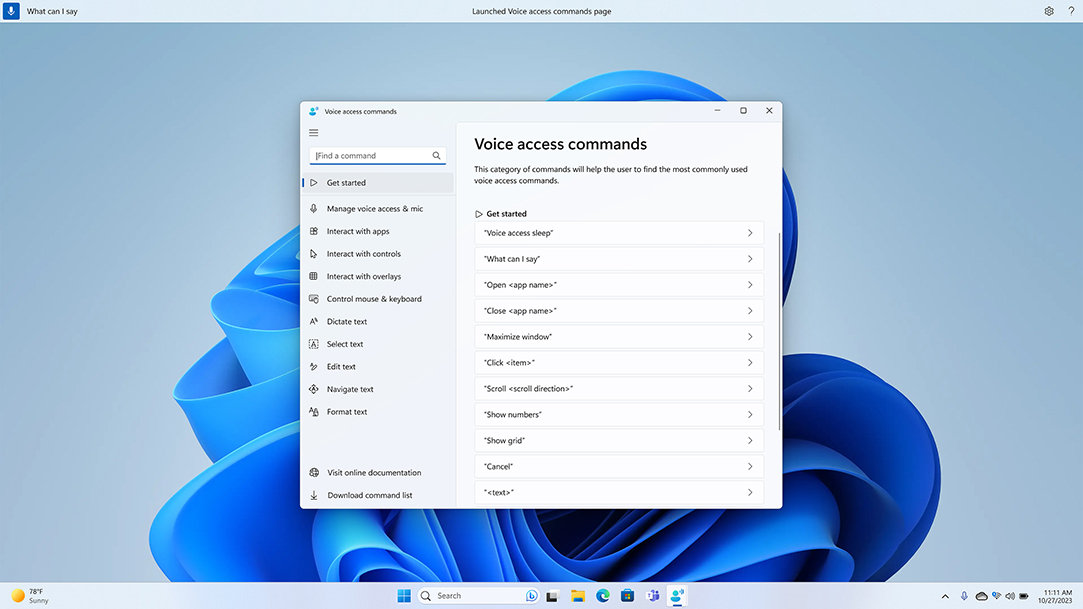Click the voice access help question mark
Viewport: 1083px width, 609px height.
tap(1071, 11)
